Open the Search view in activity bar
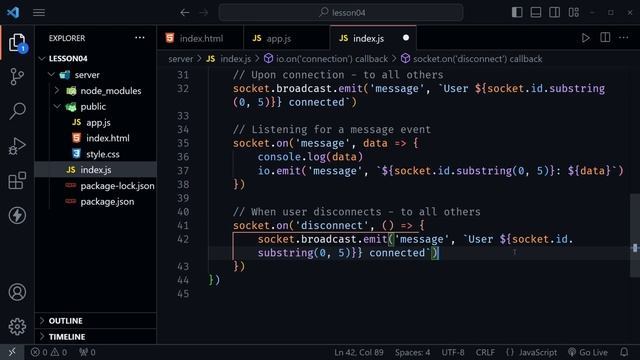 coord(17,111)
